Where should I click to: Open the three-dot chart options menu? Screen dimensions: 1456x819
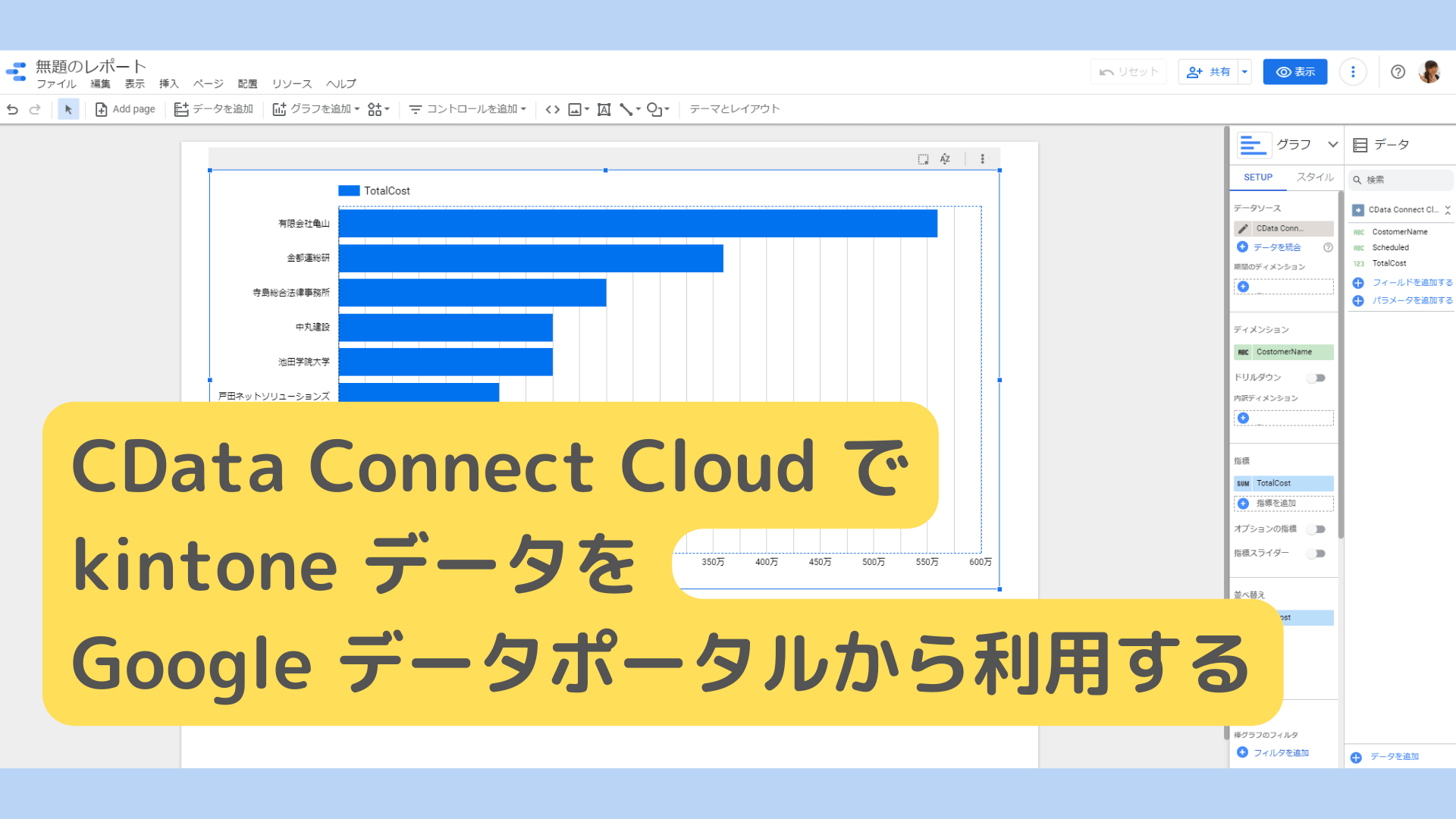(983, 159)
